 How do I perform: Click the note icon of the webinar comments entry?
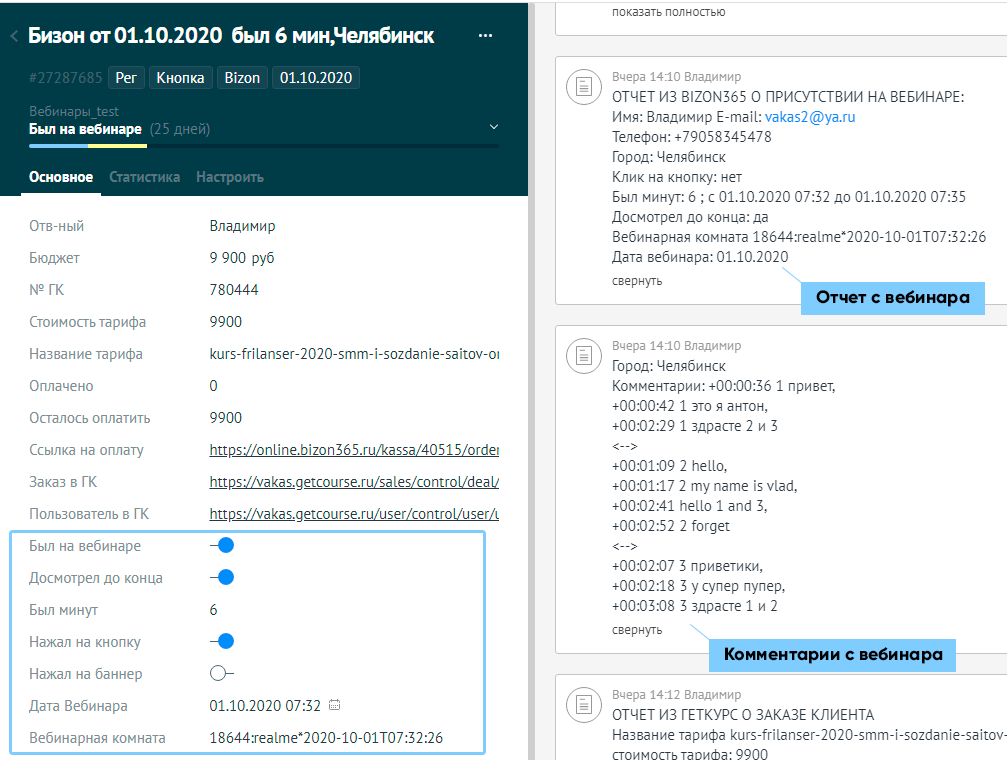click(582, 355)
